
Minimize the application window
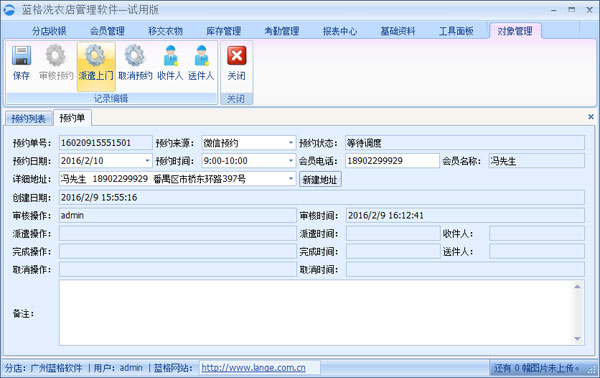[553, 10]
